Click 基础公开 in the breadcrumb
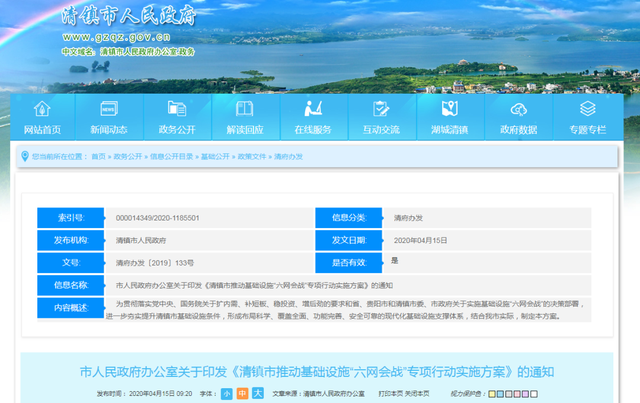This screenshot has height=403, width=640. click(214, 157)
